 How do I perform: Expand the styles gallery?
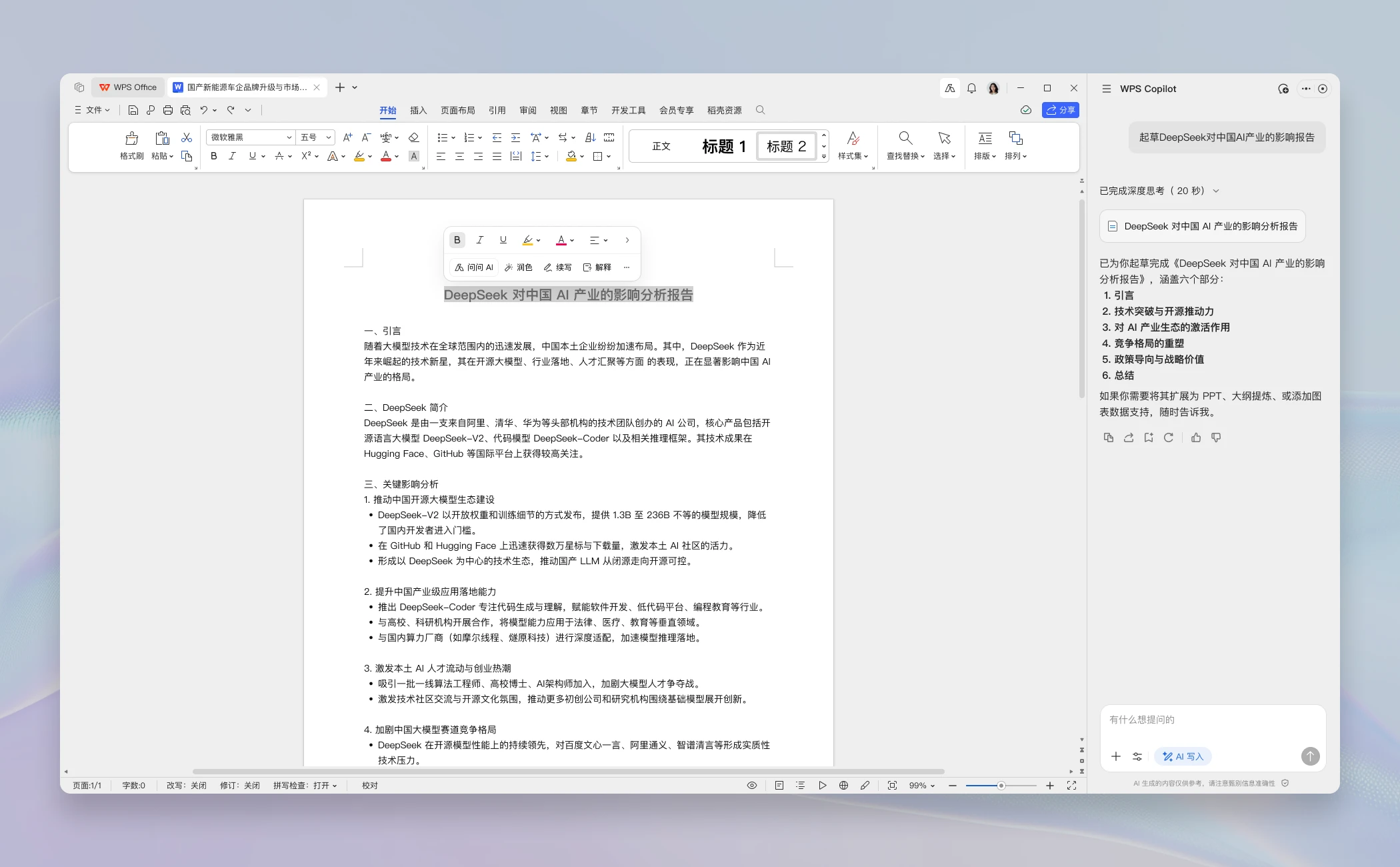pyautogui.click(x=824, y=157)
